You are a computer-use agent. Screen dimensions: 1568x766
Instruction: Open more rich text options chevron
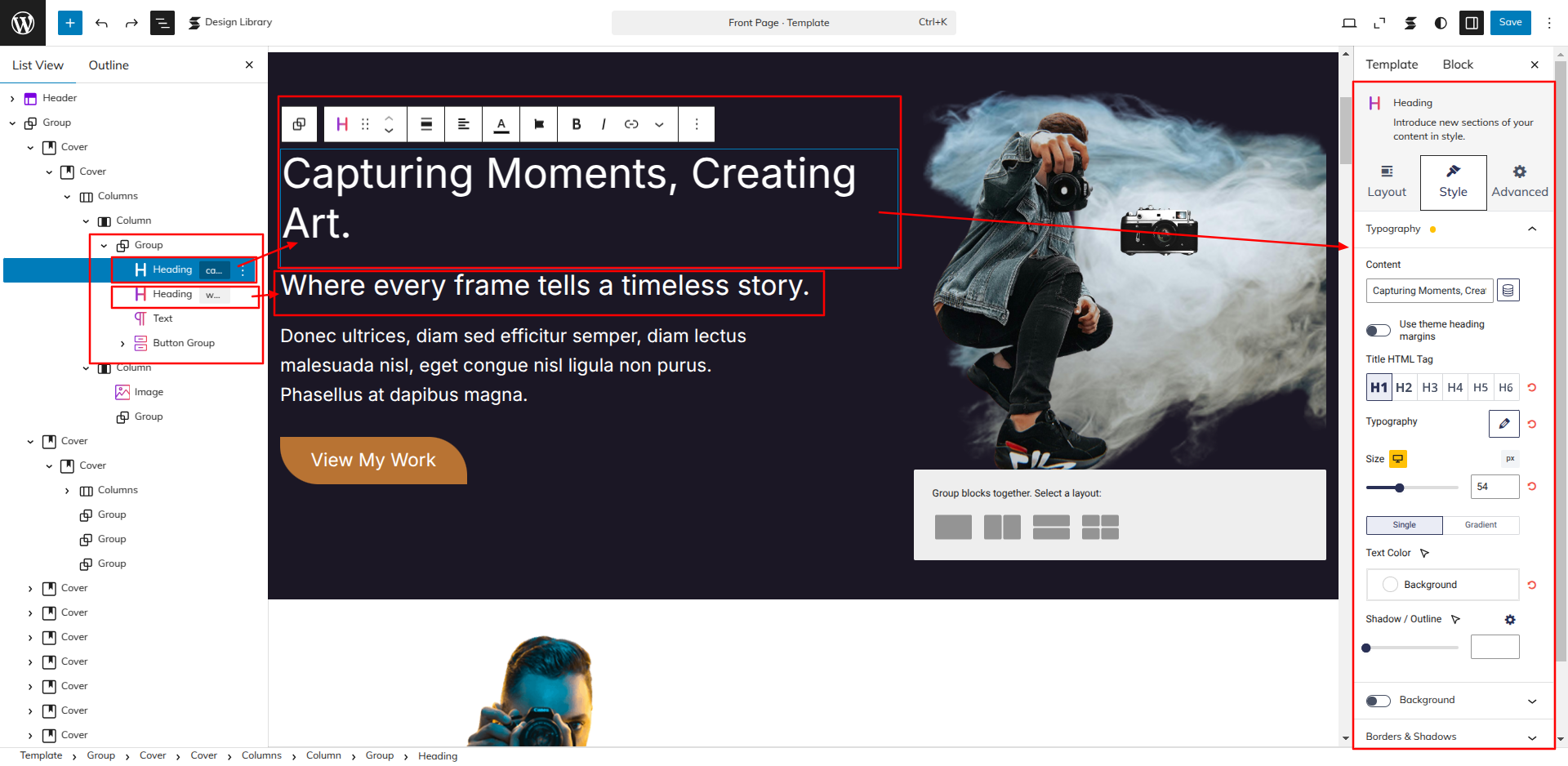[659, 124]
